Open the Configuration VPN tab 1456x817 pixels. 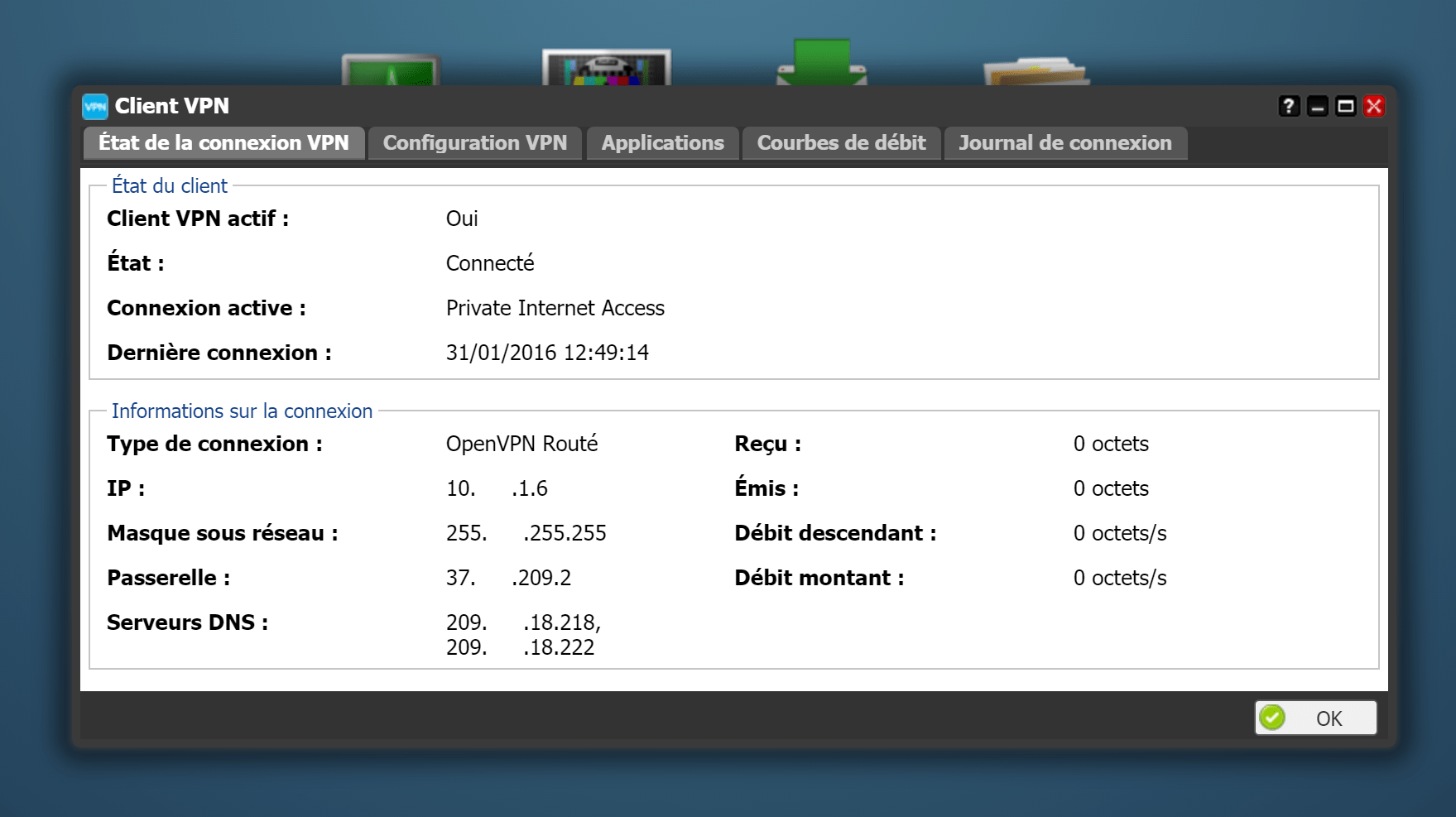coord(475,143)
